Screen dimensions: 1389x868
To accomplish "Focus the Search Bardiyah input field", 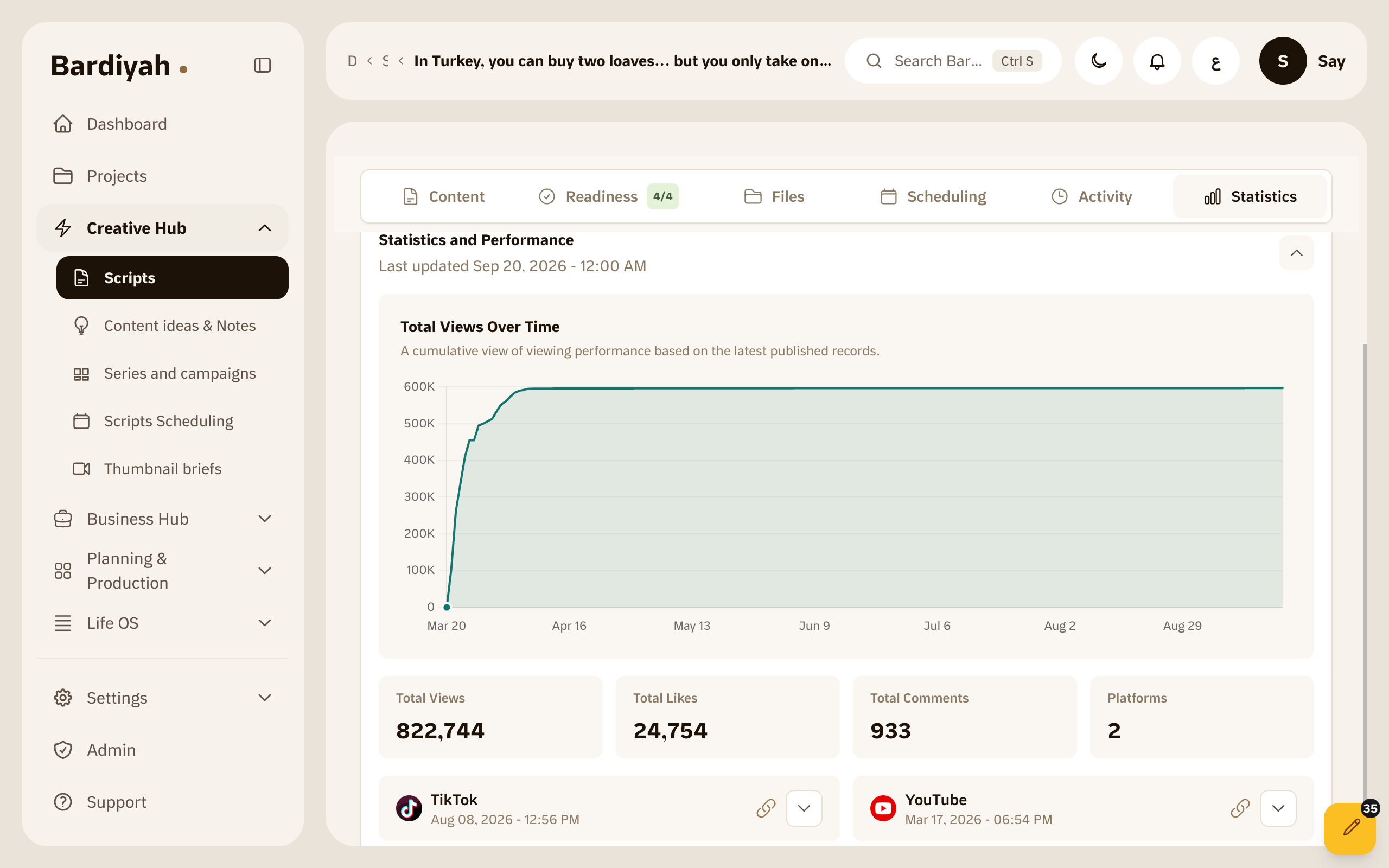I will click(953, 61).
